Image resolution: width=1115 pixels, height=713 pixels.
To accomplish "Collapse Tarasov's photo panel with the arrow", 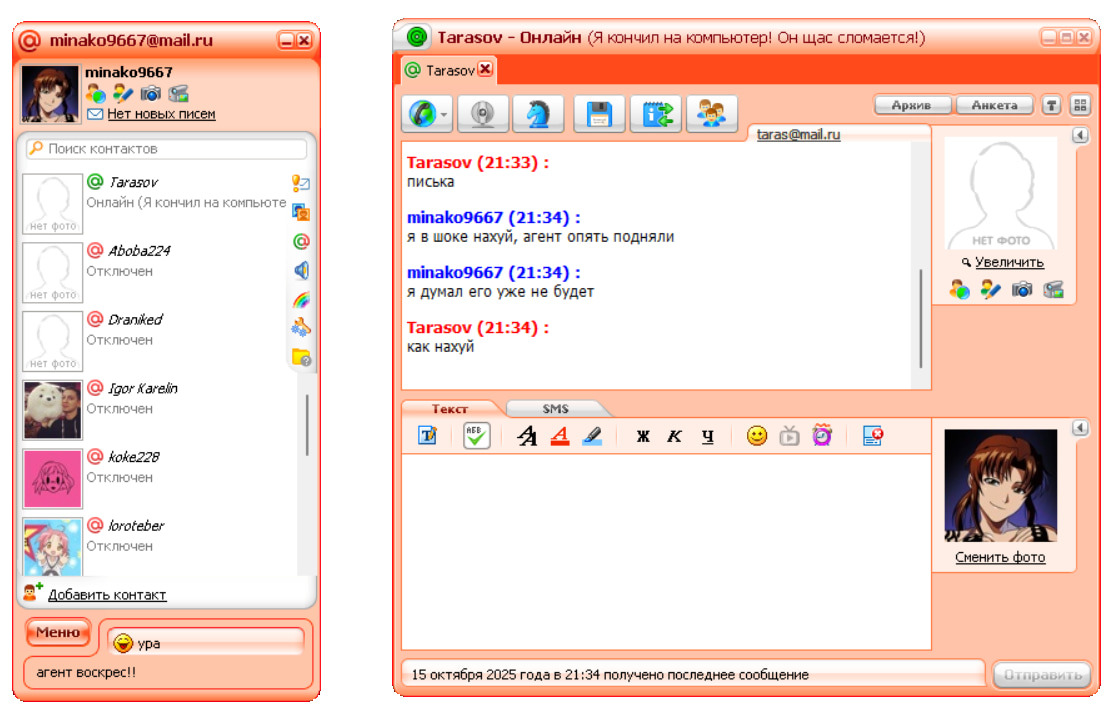I will pos(1080,136).
